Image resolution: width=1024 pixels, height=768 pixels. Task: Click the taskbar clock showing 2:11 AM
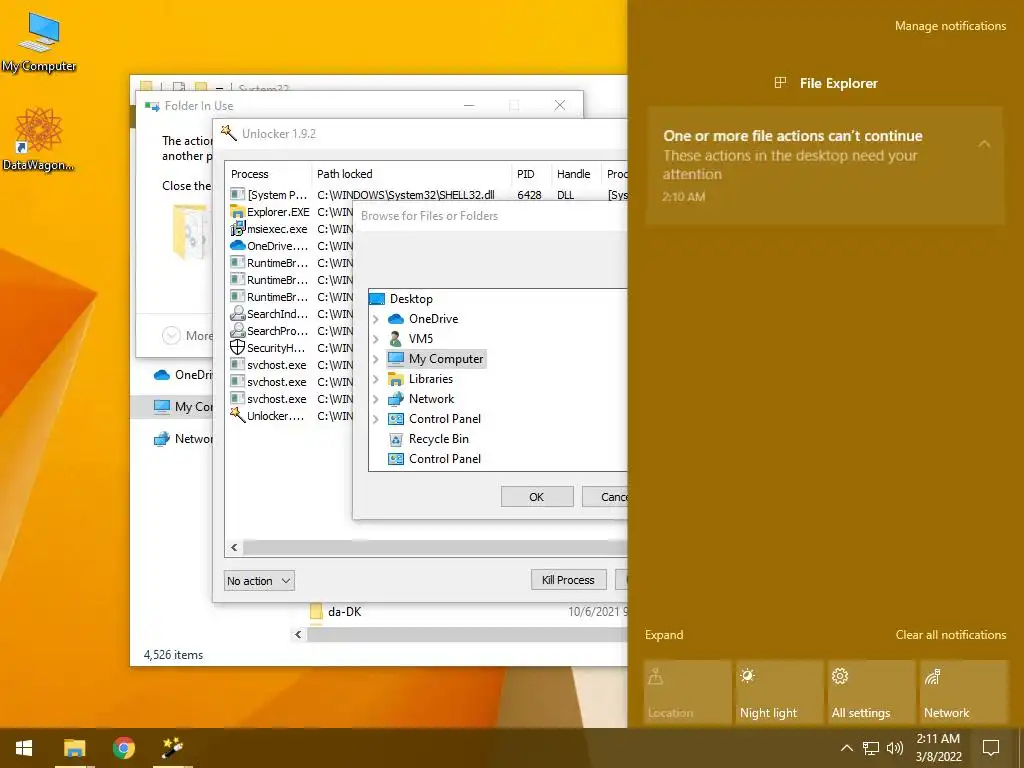(x=938, y=748)
